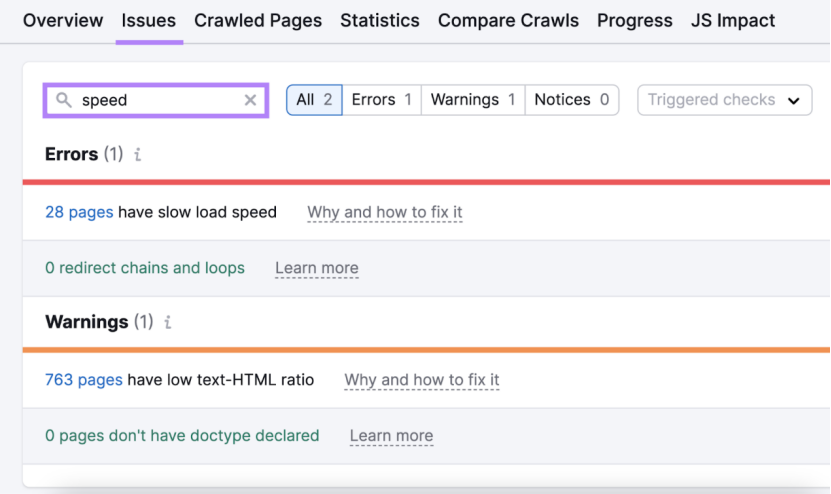Click into the speed search field

(158, 100)
